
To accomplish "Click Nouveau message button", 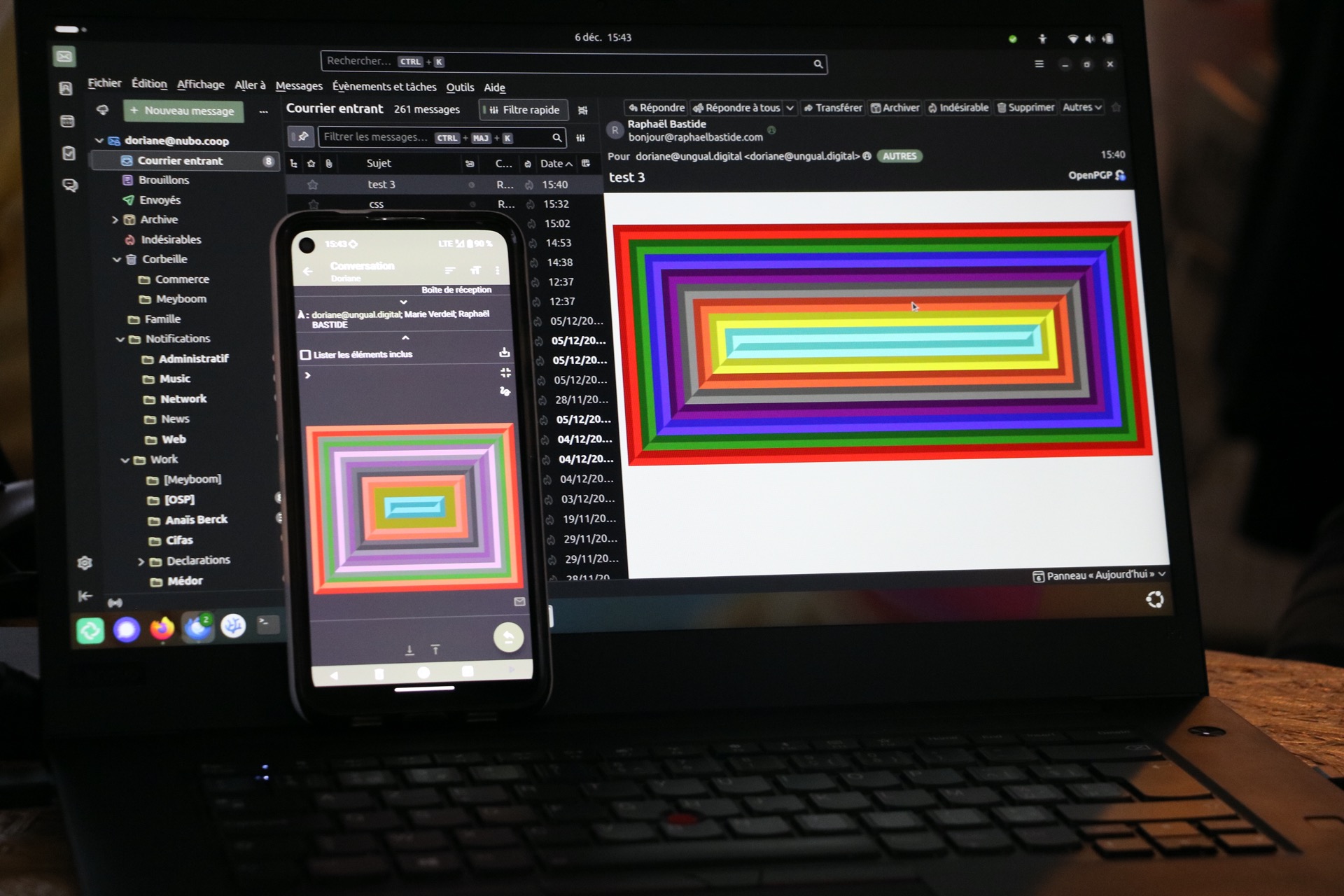I will (x=183, y=111).
